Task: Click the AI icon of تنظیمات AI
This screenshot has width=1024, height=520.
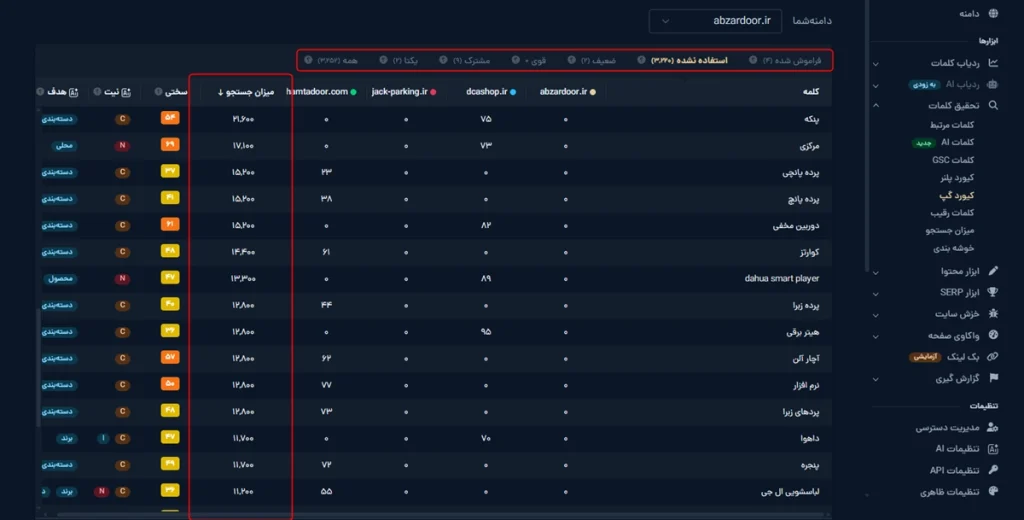Action: 993,449
